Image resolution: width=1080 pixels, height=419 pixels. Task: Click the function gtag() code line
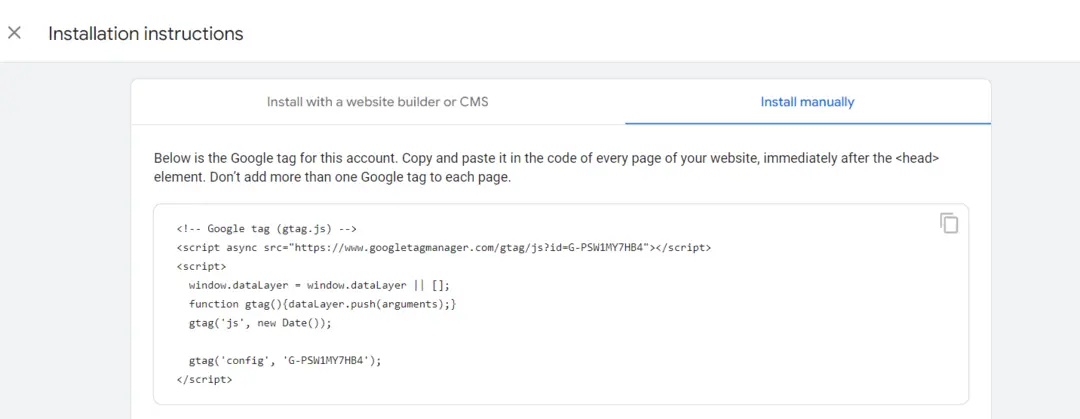(322, 303)
